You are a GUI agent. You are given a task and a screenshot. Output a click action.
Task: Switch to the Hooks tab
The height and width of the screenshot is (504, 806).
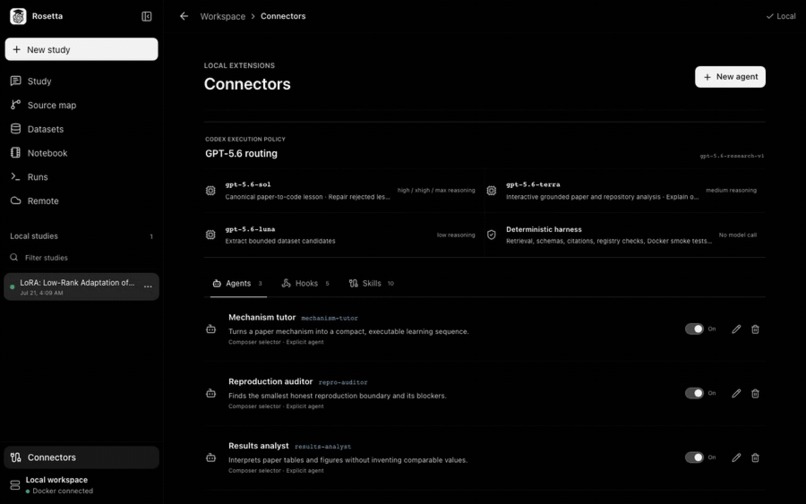click(306, 283)
